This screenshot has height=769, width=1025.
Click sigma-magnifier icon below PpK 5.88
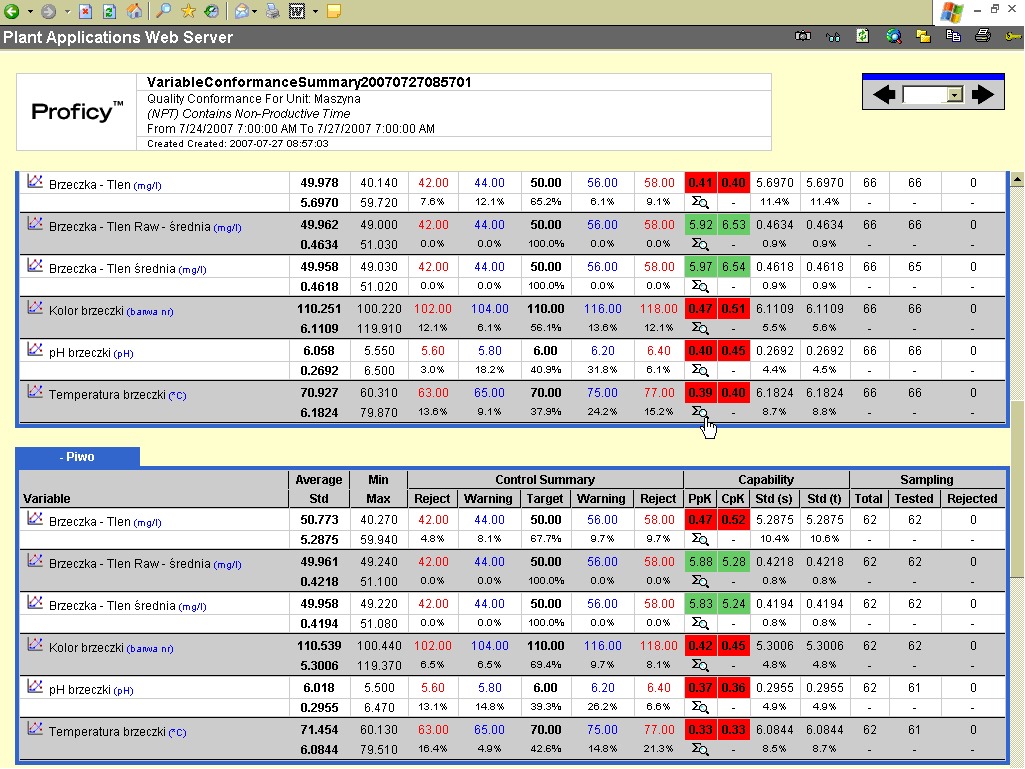point(700,581)
